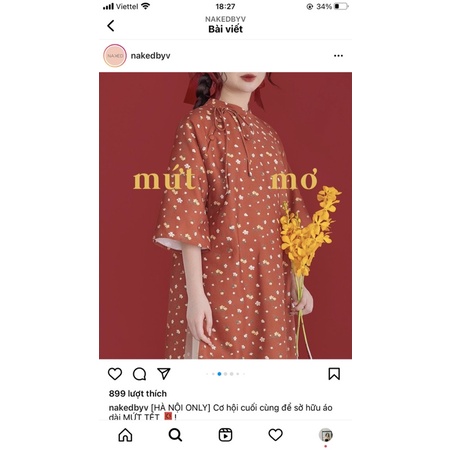The width and height of the screenshot is (450, 450).
Task: Tap the back arrow at top
Action: click(111, 26)
